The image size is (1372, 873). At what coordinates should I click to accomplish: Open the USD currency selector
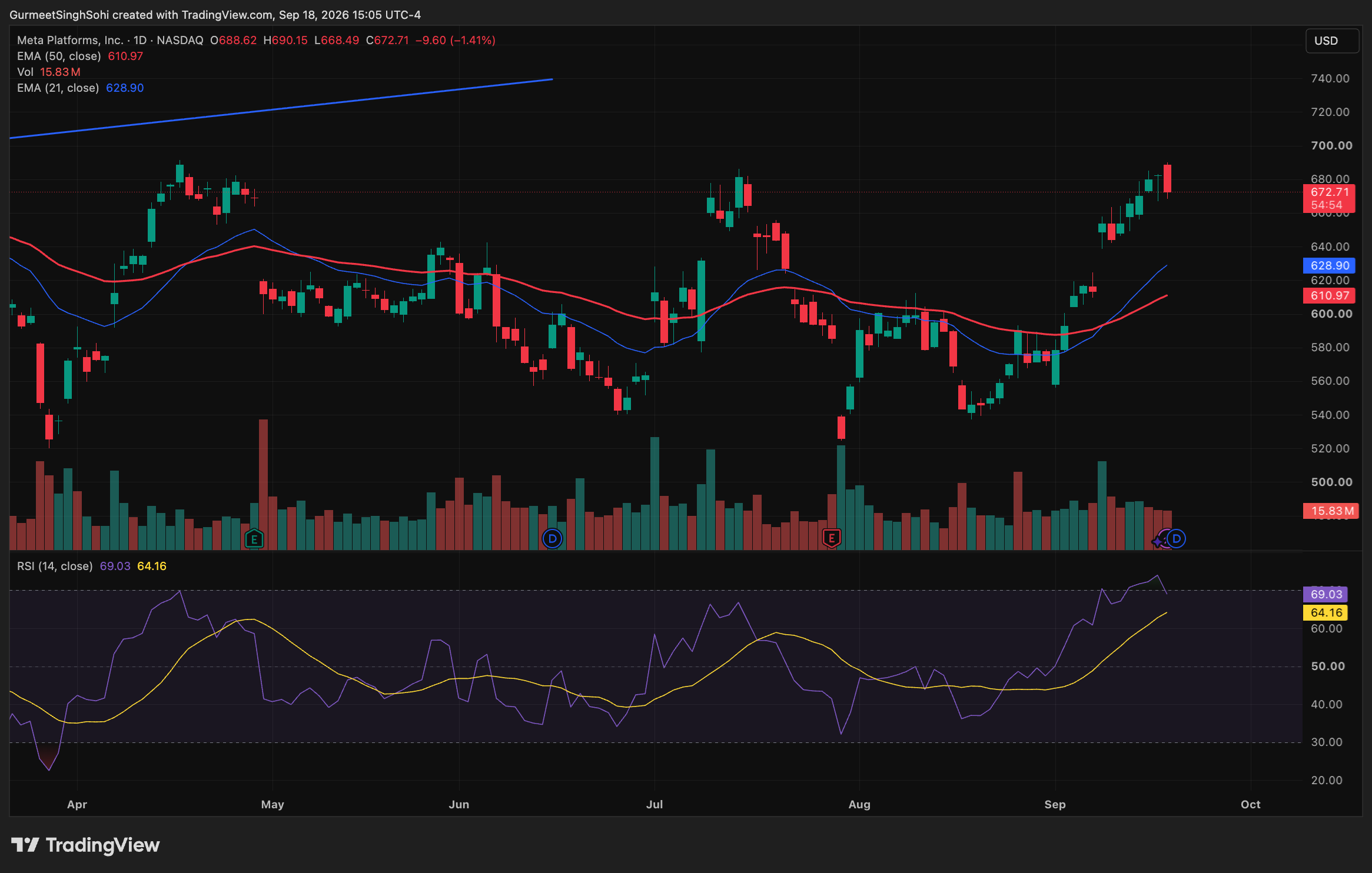[1332, 41]
